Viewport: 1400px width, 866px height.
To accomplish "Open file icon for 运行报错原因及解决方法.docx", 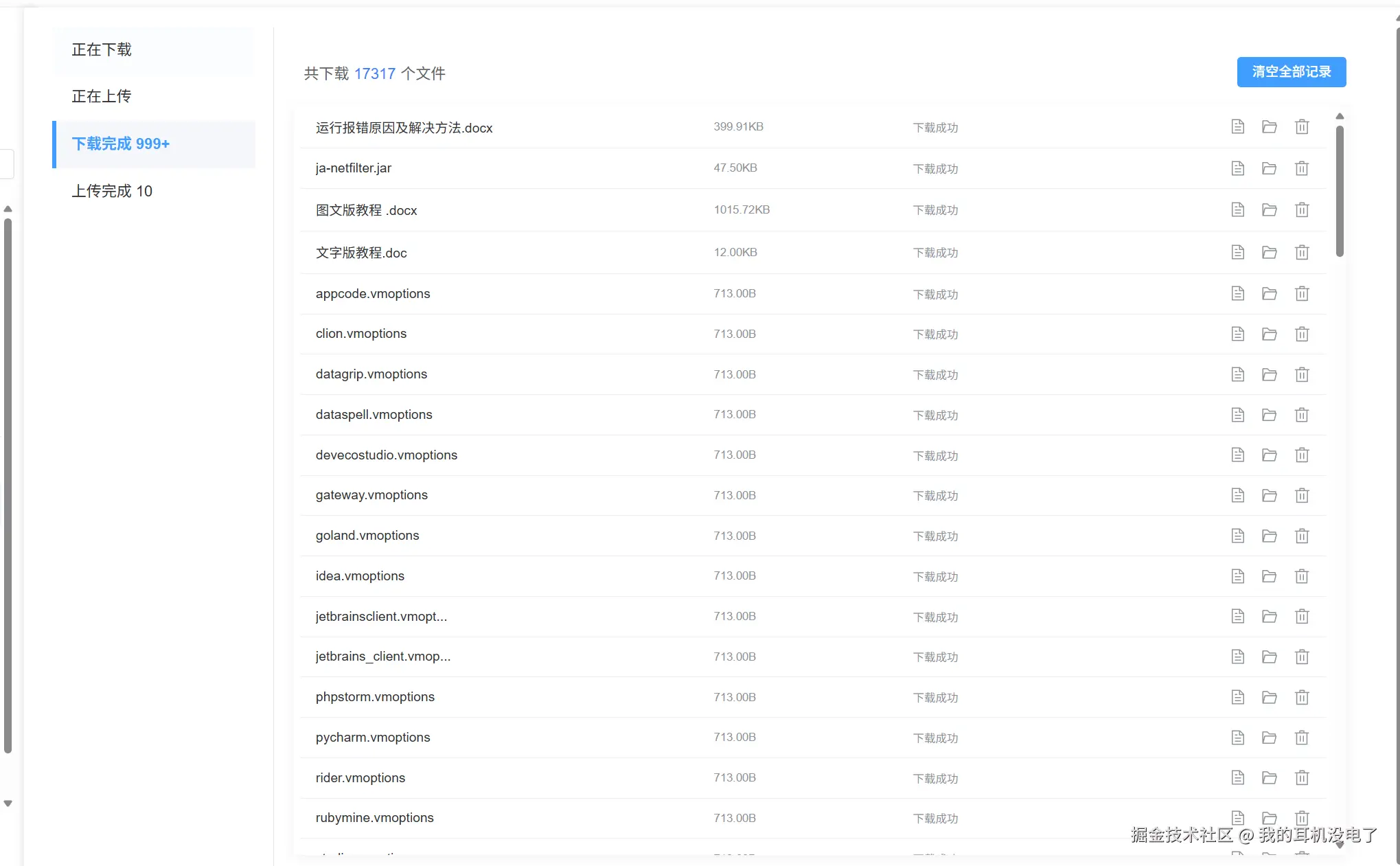I will [1237, 127].
